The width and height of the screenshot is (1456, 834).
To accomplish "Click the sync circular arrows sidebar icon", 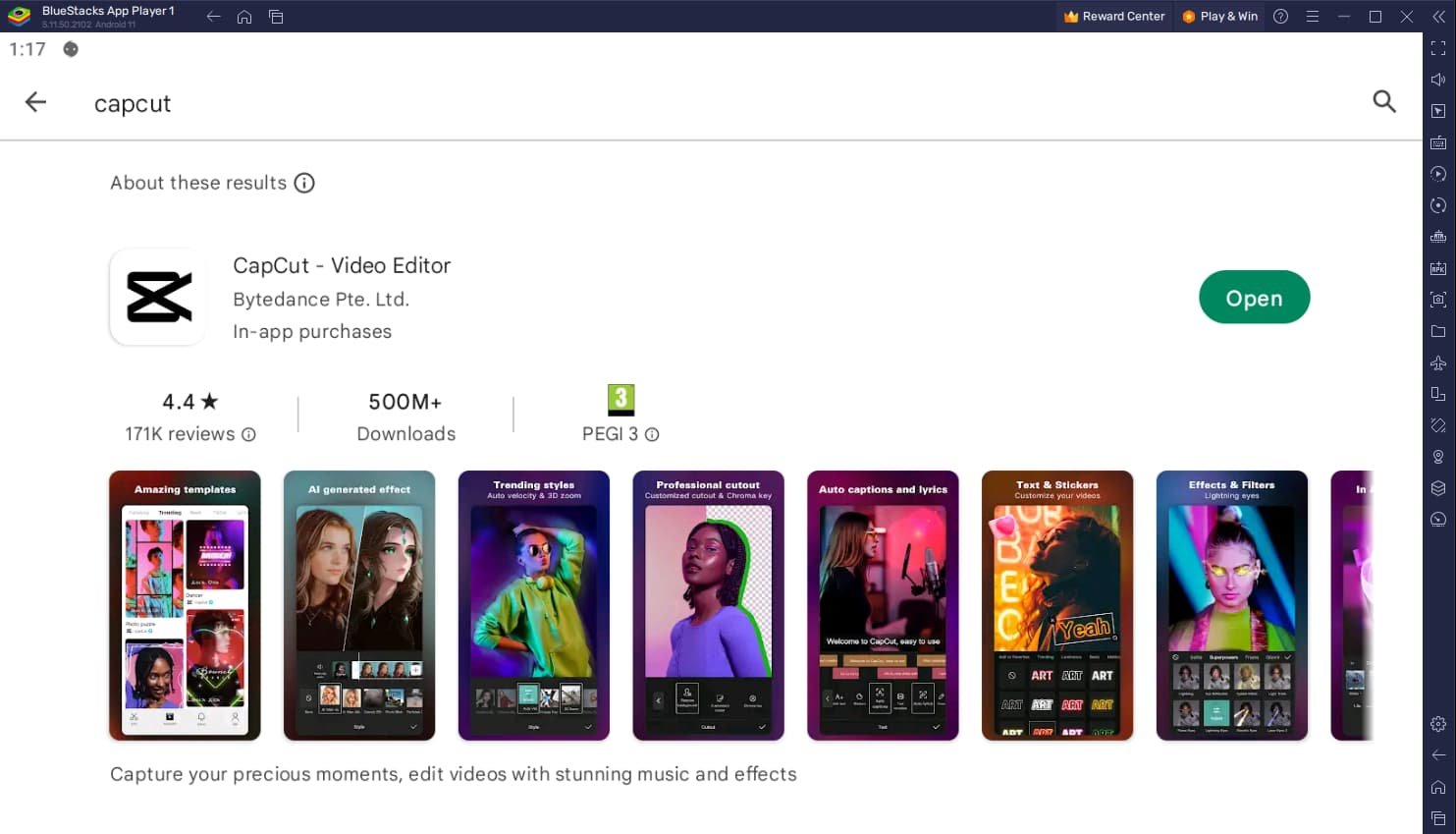I will tap(1438, 205).
